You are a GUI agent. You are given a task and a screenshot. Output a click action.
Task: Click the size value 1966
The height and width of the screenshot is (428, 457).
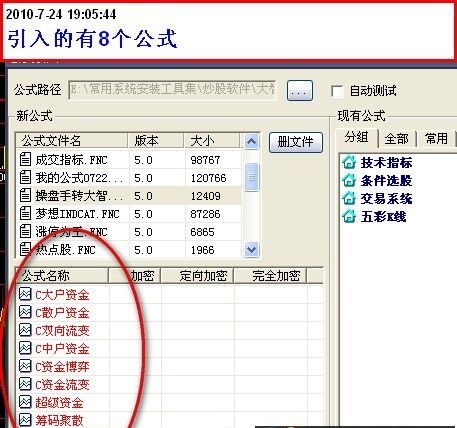pyautogui.click(x=202, y=250)
